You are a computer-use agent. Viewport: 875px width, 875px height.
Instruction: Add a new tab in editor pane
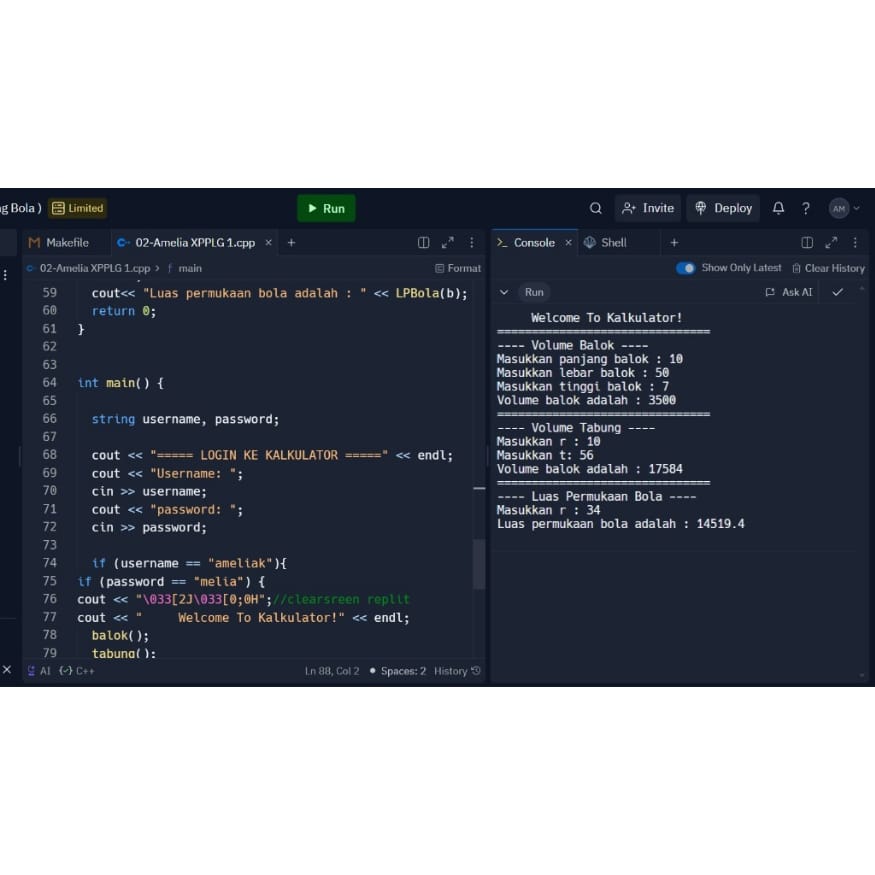pos(291,243)
